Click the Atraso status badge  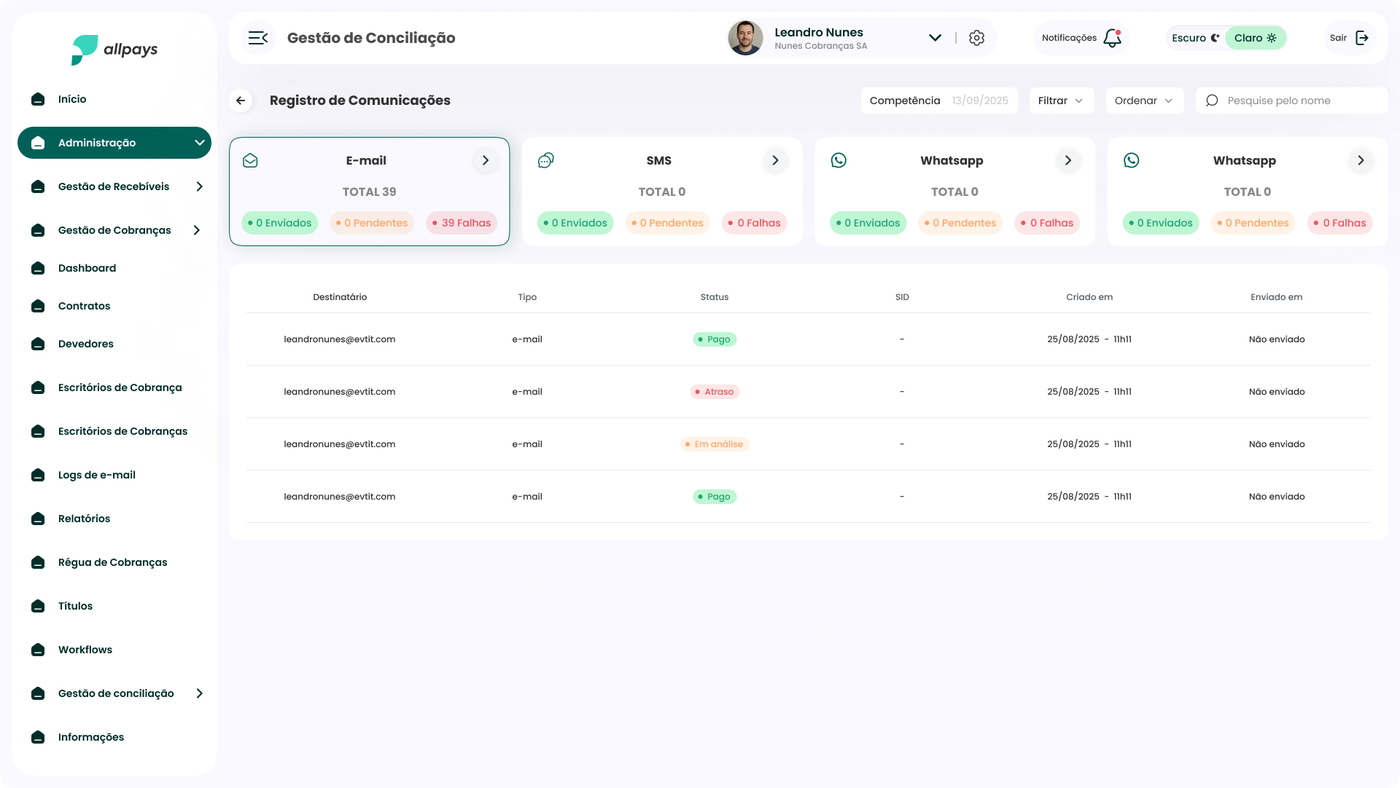pos(715,392)
